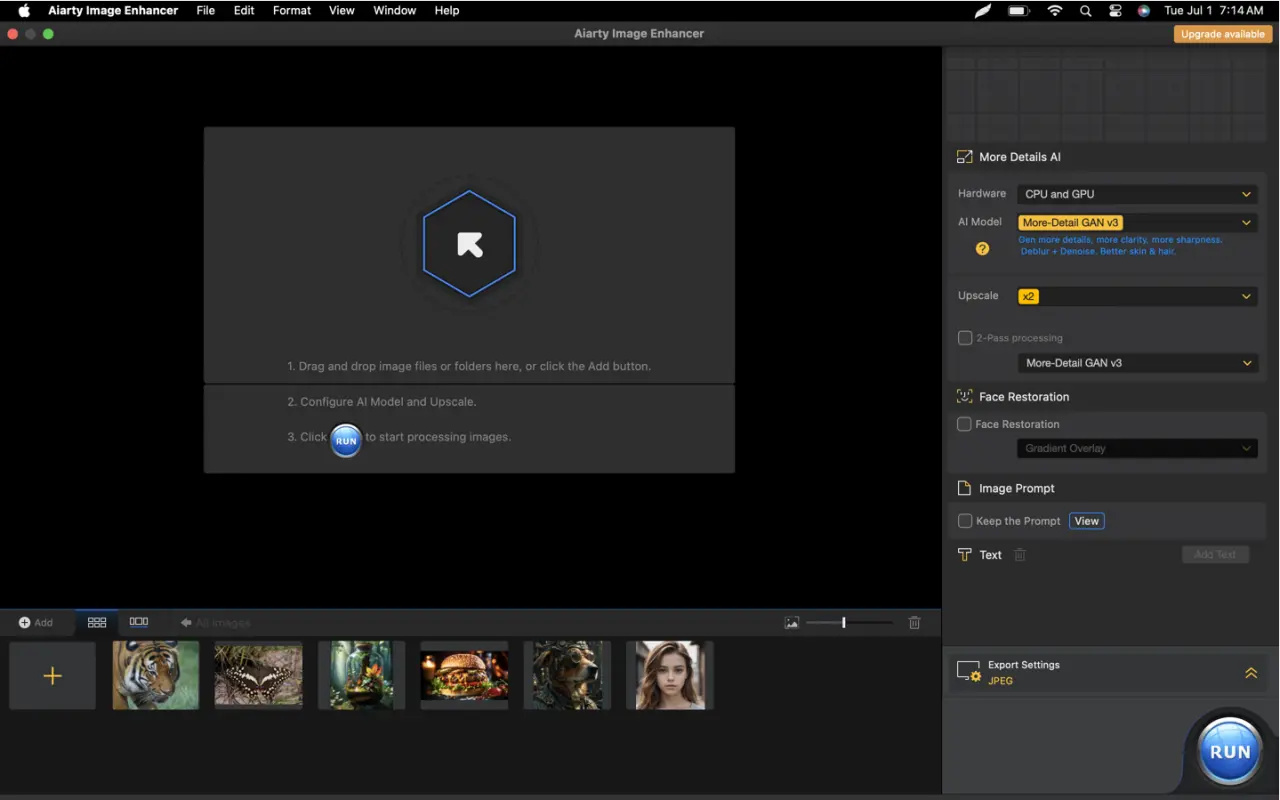This screenshot has width=1280, height=800.
Task: Click the Export Settings icon
Action: tap(968, 672)
